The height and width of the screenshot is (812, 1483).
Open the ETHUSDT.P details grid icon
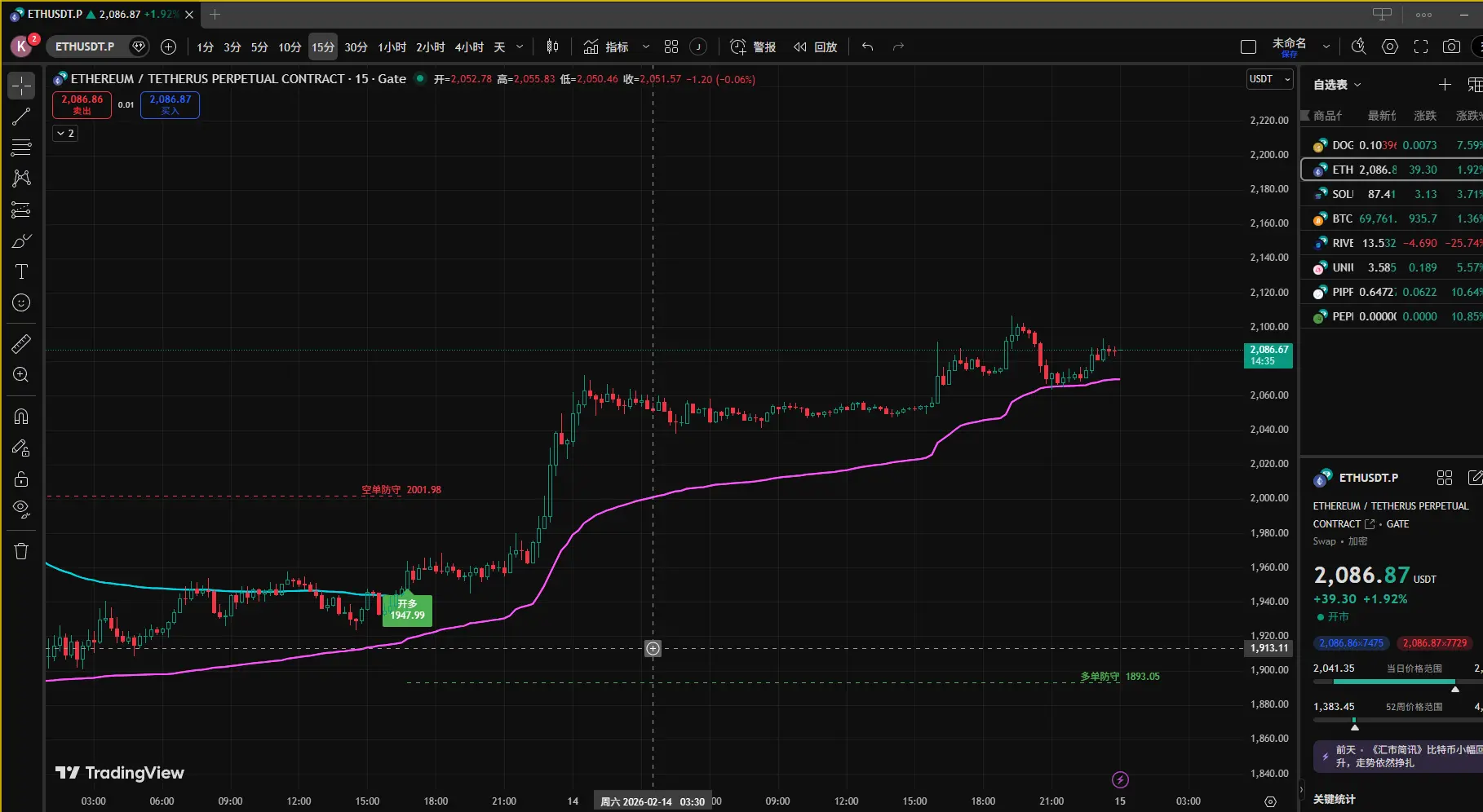[x=1445, y=478]
